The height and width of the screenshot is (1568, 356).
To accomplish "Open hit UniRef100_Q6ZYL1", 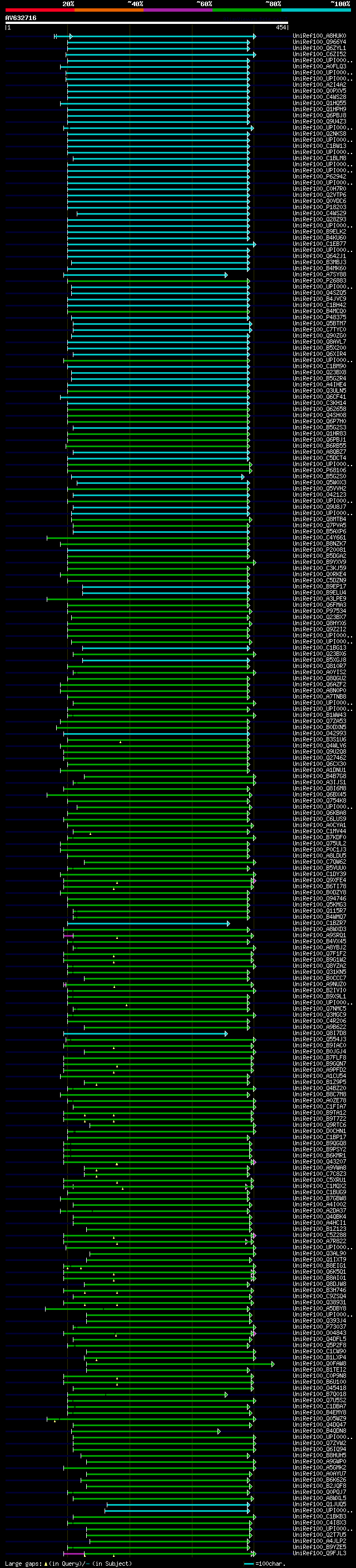I will pyautogui.click(x=319, y=49).
